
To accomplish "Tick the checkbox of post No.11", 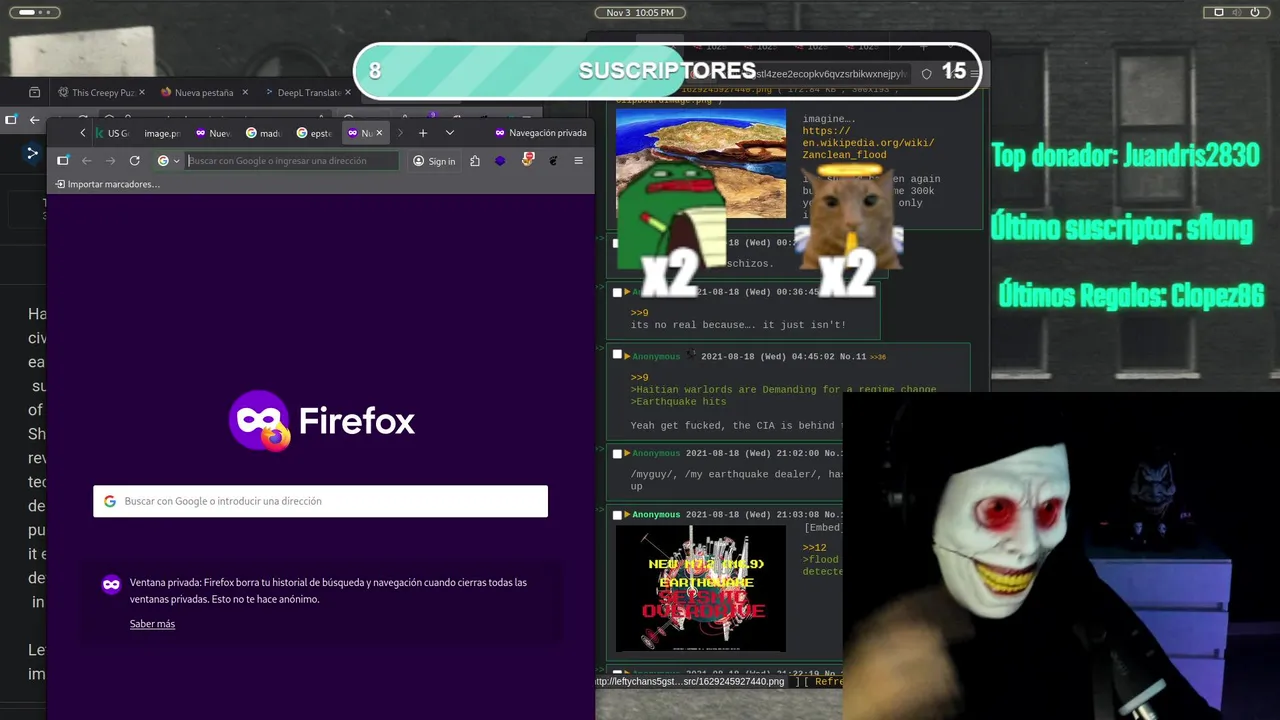I will tap(617, 356).
